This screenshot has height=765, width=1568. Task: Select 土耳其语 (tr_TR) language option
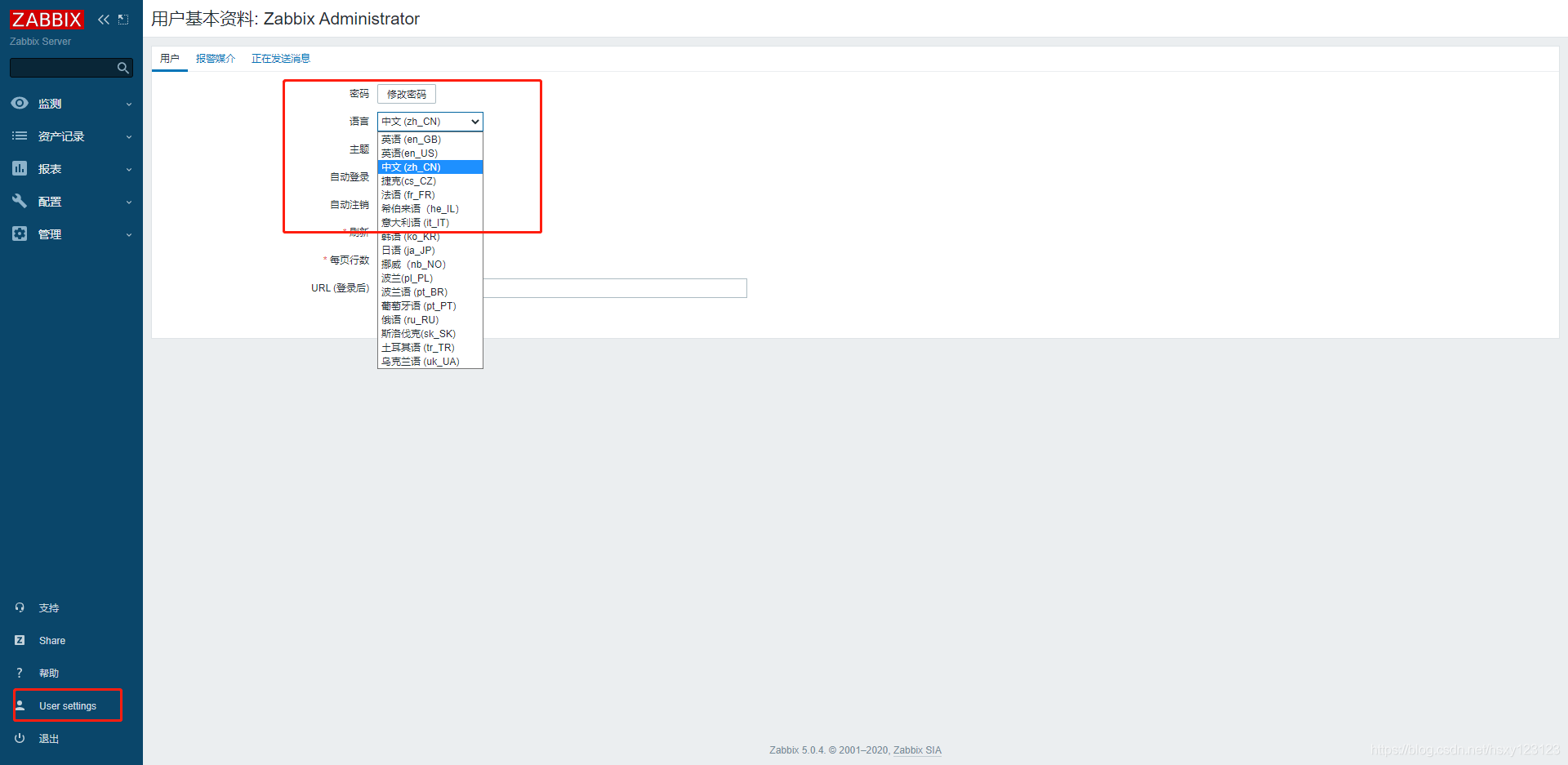click(x=430, y=348)
